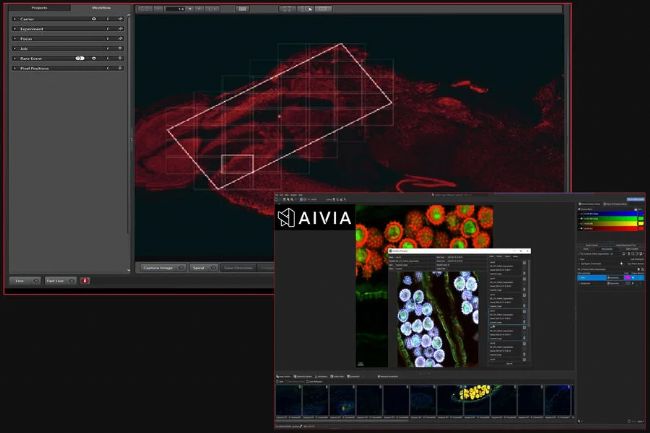Select the small white tile rectangle in overview
Image resolution: width=650 pixels, height=433 pixels.
tap(237, 164)
